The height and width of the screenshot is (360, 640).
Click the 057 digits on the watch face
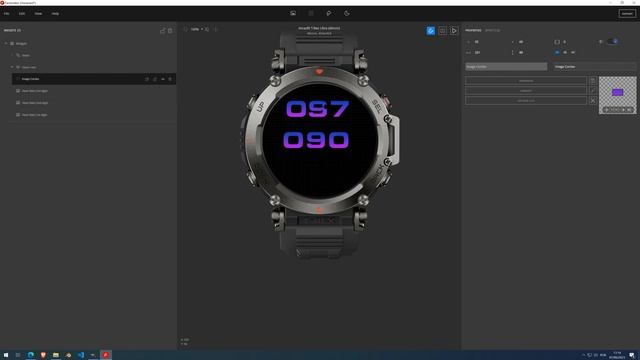click(317, 109)
